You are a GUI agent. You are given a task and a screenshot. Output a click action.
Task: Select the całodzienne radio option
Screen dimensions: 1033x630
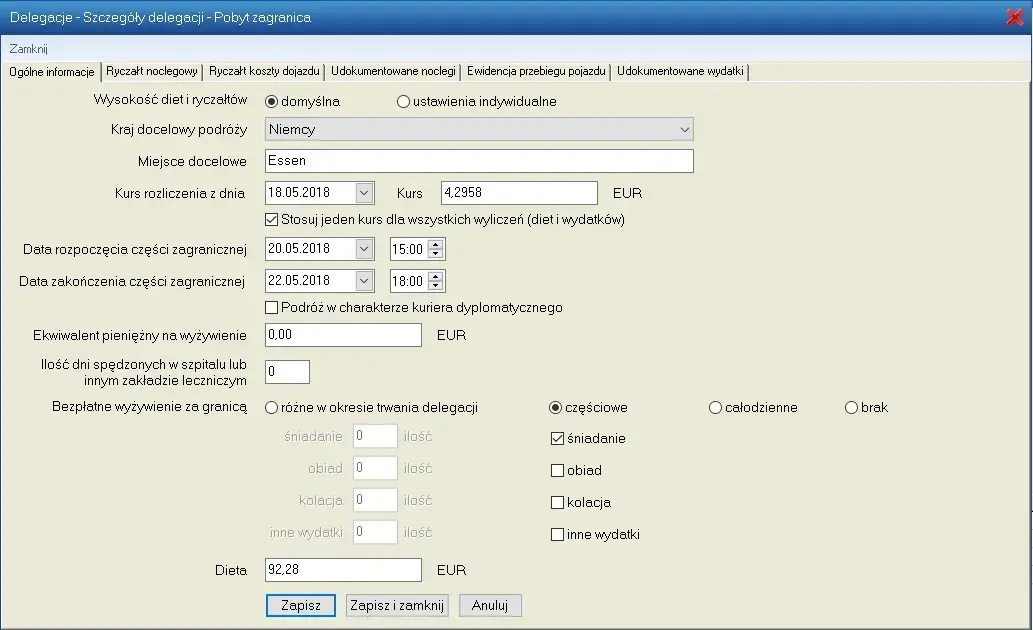pyautogui.click(x=715, y=407)
